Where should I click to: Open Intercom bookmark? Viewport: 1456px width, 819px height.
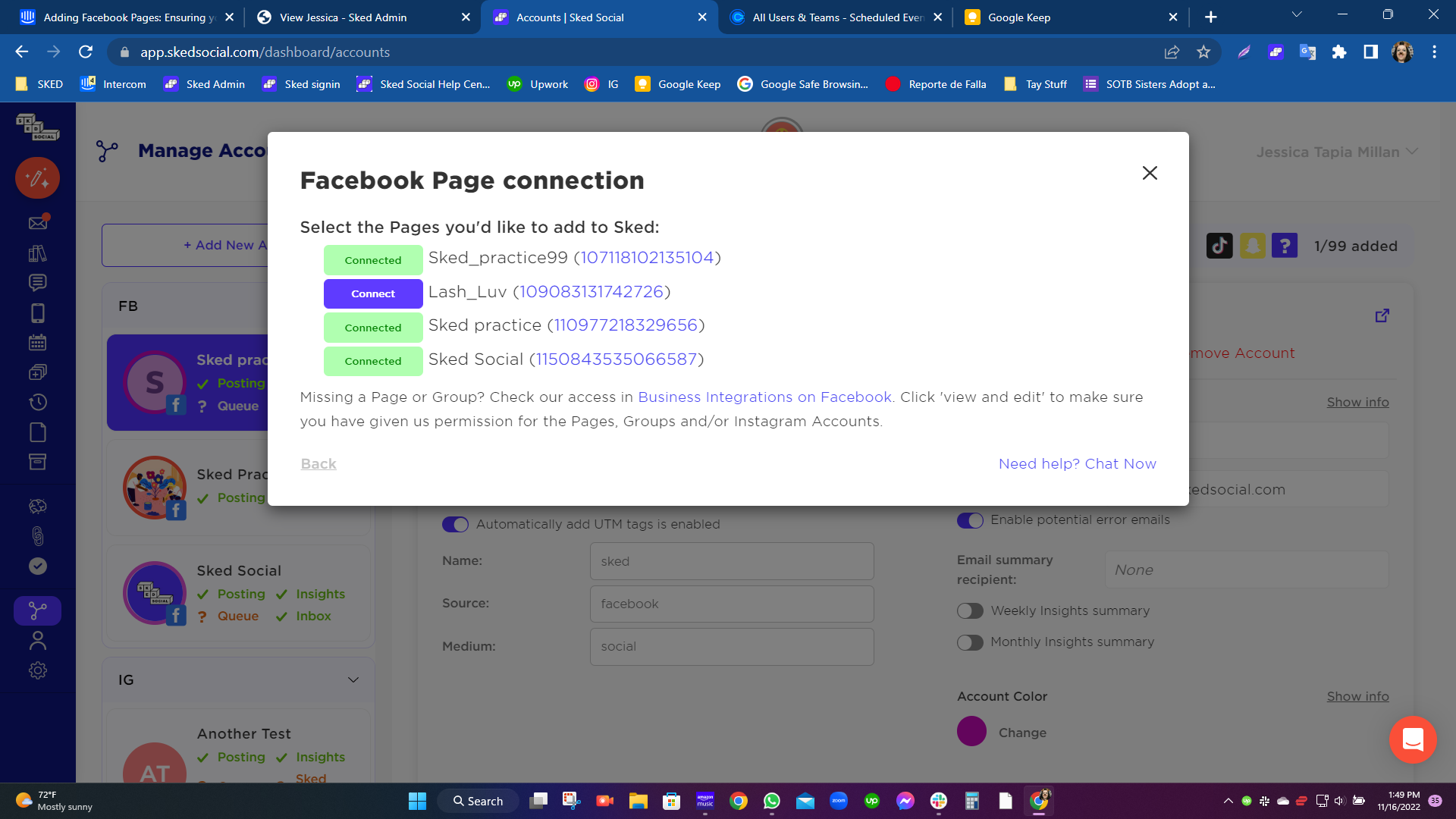coord(114,84)
